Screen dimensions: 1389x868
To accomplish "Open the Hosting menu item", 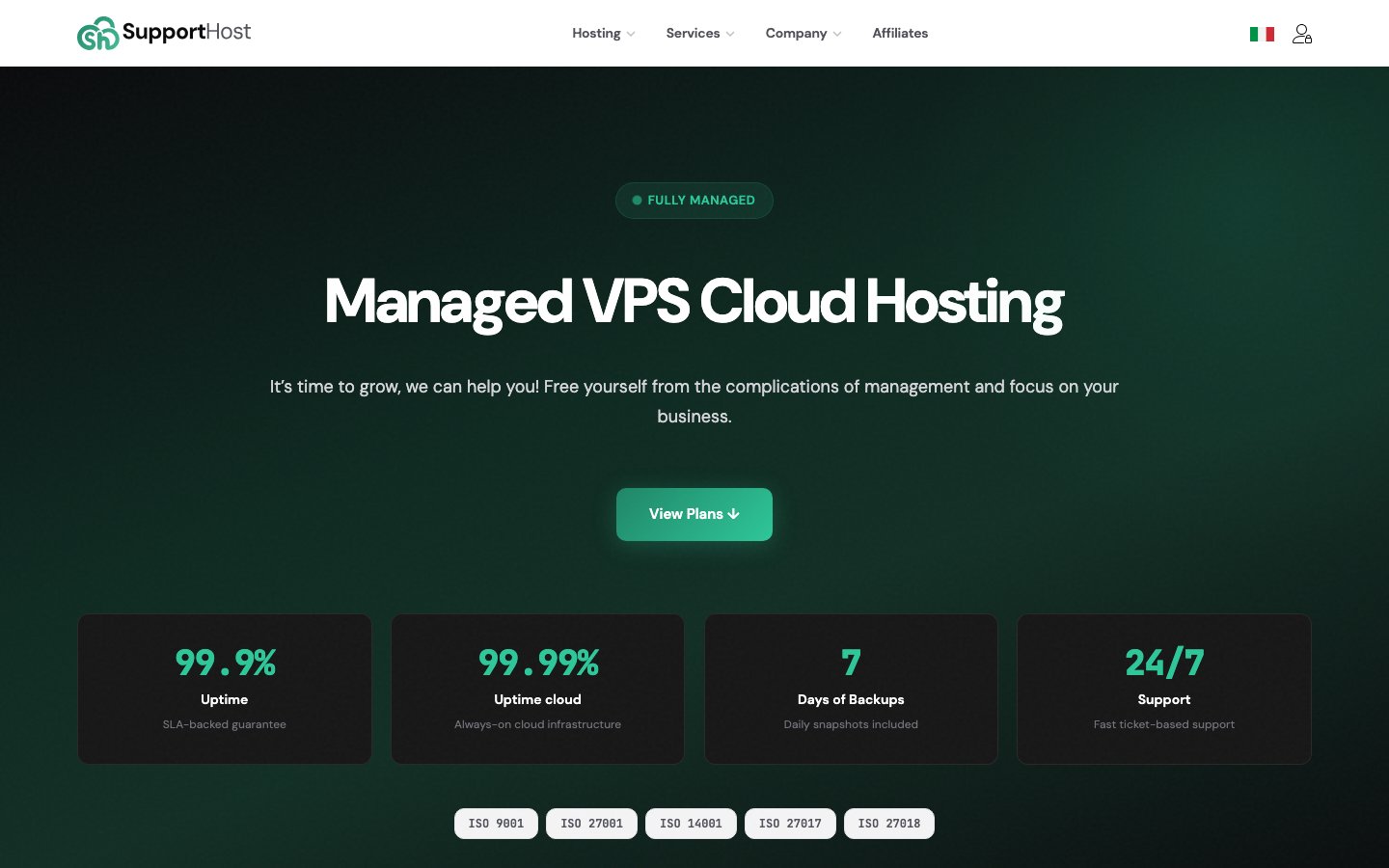I will tap(596, 33).
